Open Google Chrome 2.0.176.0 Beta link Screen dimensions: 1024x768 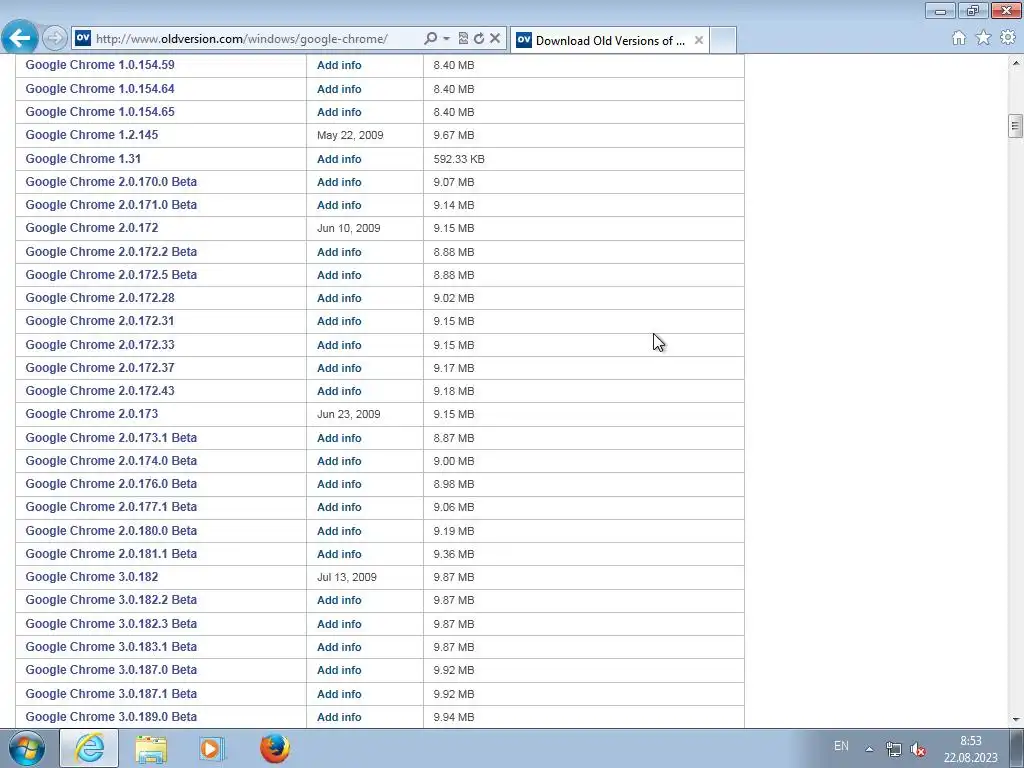[111, 483]
